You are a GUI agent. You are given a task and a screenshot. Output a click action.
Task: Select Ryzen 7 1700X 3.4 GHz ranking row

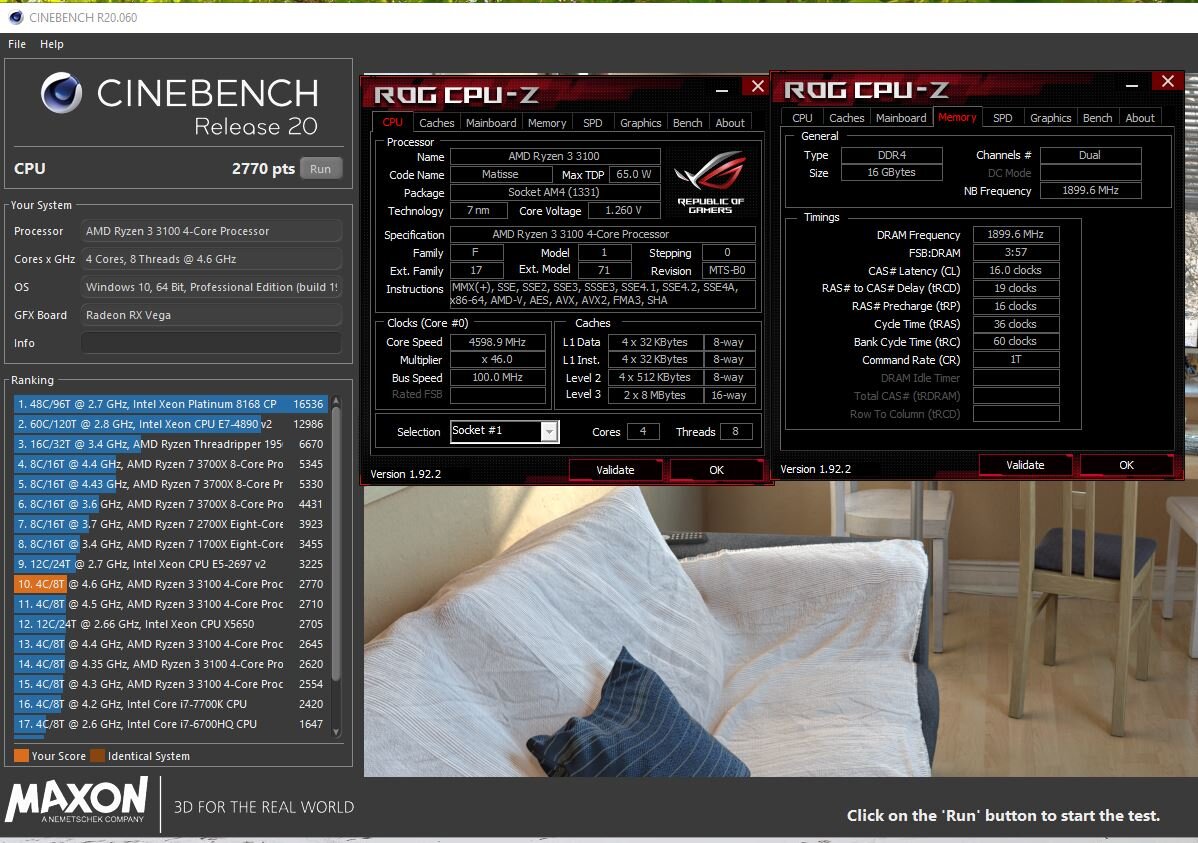point(170,544)
